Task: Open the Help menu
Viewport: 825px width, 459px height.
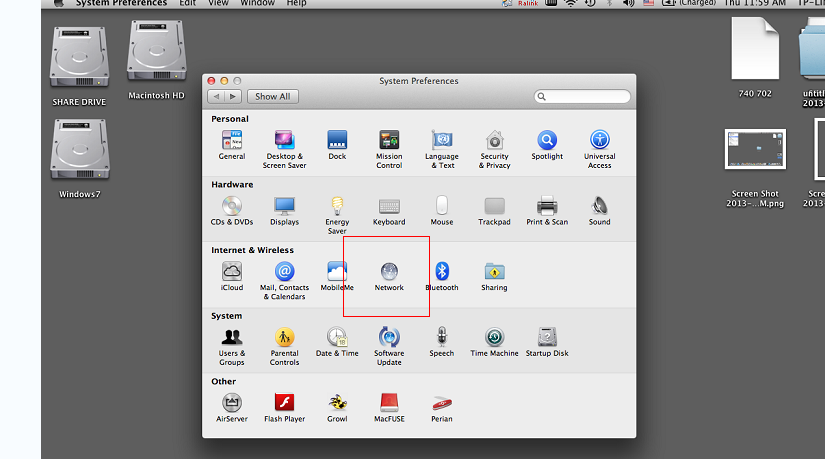Action: coord(296,3)
